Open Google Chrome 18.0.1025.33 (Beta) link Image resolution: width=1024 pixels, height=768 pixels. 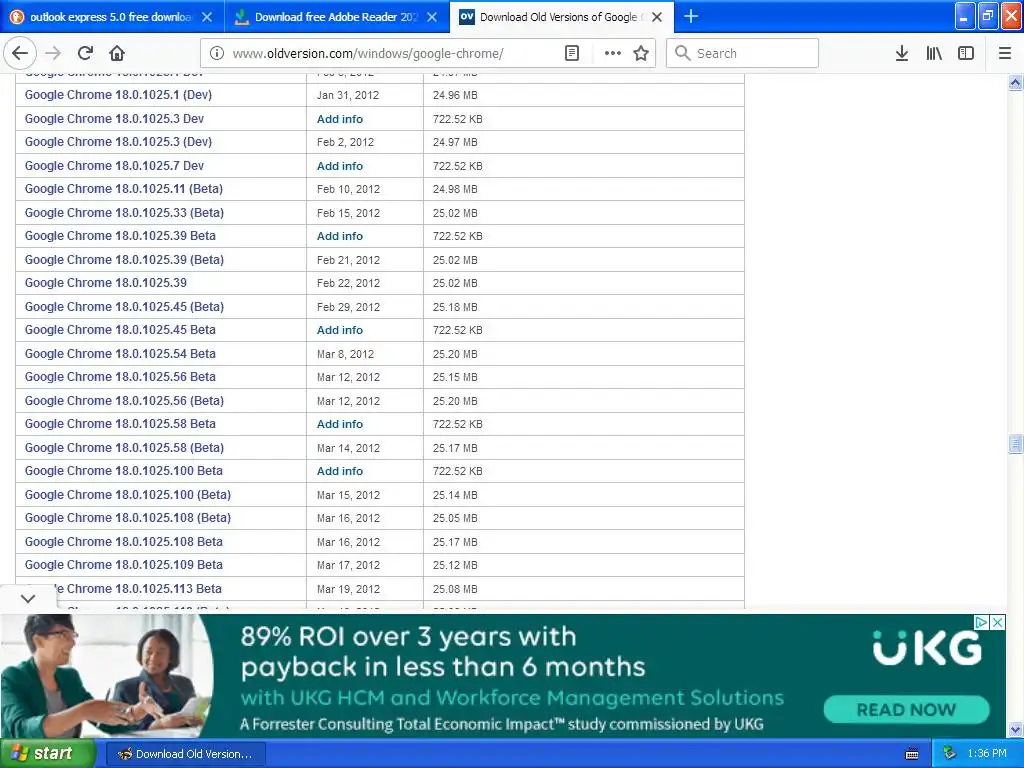pos(124,213)
